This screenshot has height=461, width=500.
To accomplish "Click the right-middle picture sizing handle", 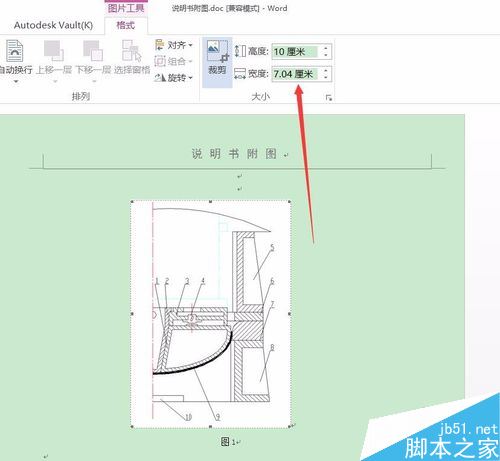I will coord(289,314).
